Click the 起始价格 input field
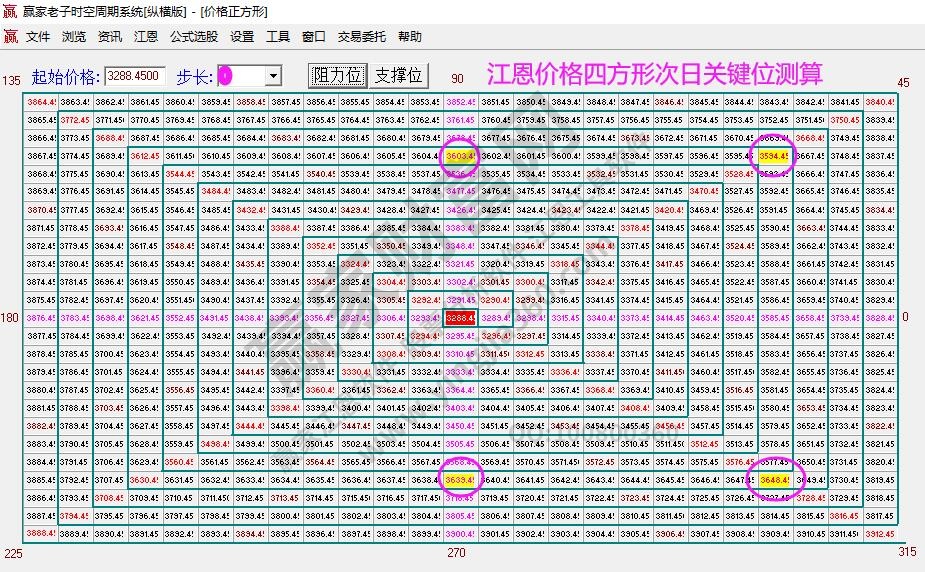This screenshot has width=925, height=572. [135, 76]
